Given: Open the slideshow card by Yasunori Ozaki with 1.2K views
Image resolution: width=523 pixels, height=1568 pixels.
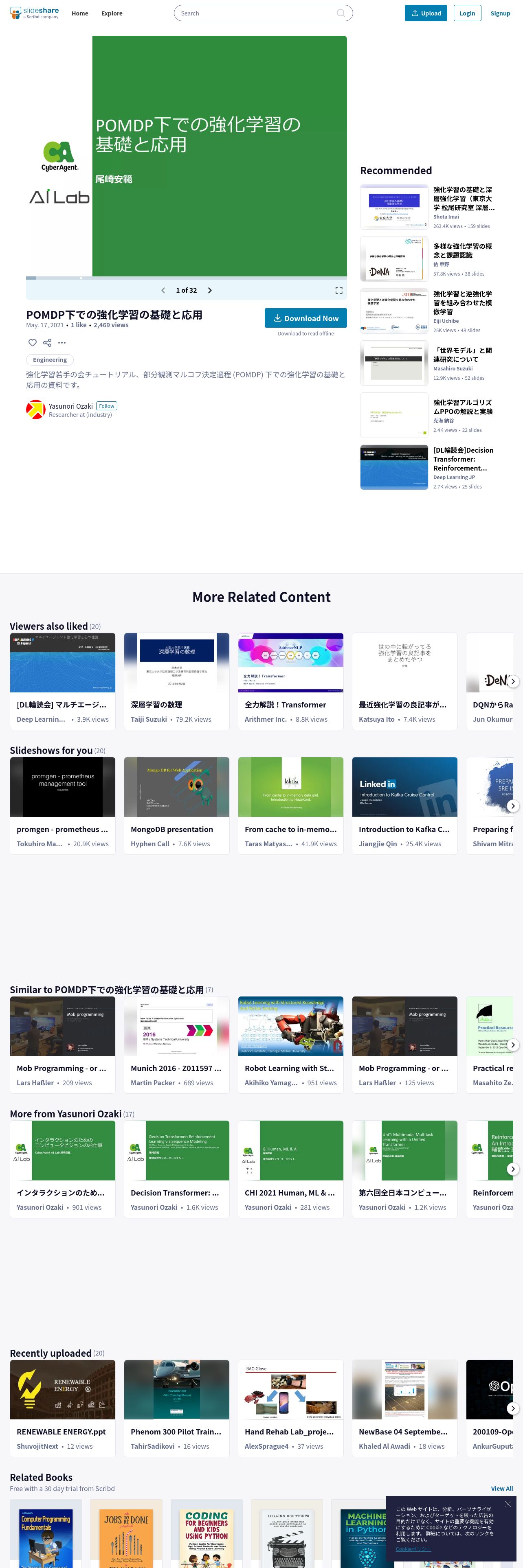Looking at the screenshot, I should [x=405, y=1169].
